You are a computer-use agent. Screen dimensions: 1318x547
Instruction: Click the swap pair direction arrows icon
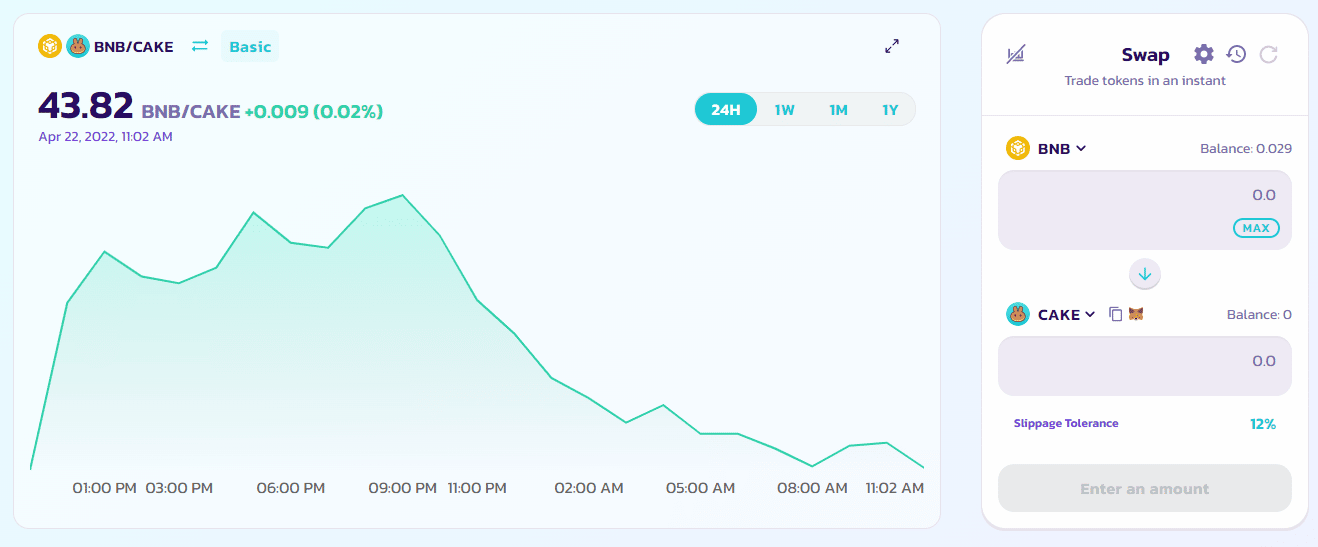[200, 46]
